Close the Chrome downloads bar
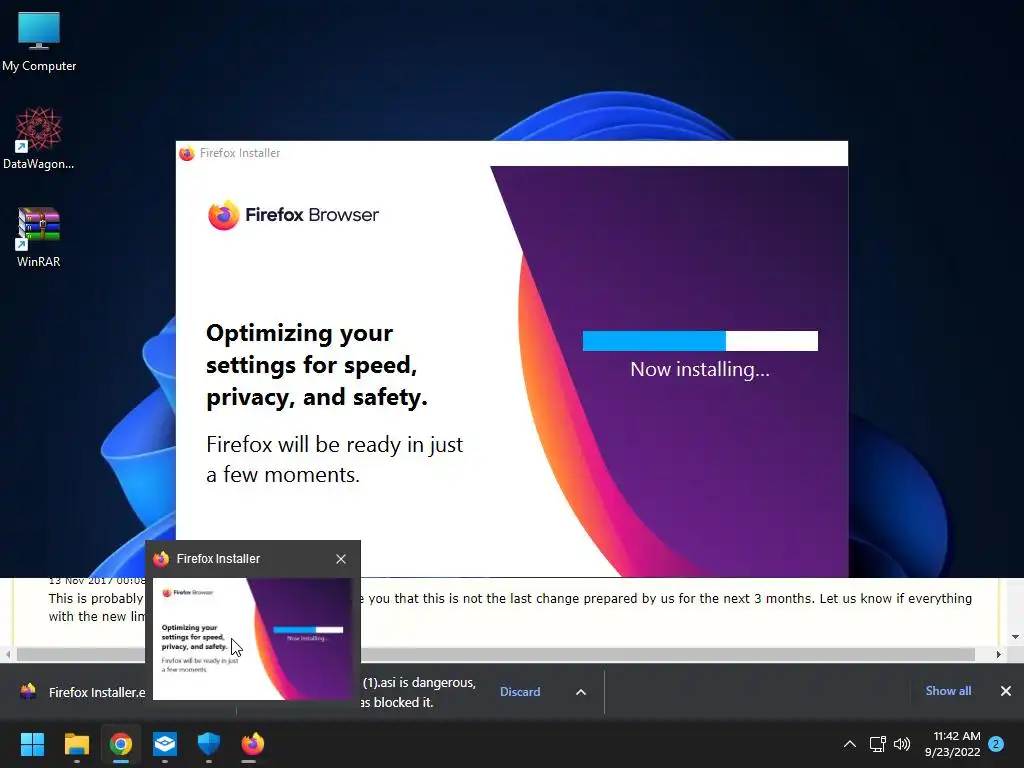Screen dimensions: 1024x768 [1006, 691]
